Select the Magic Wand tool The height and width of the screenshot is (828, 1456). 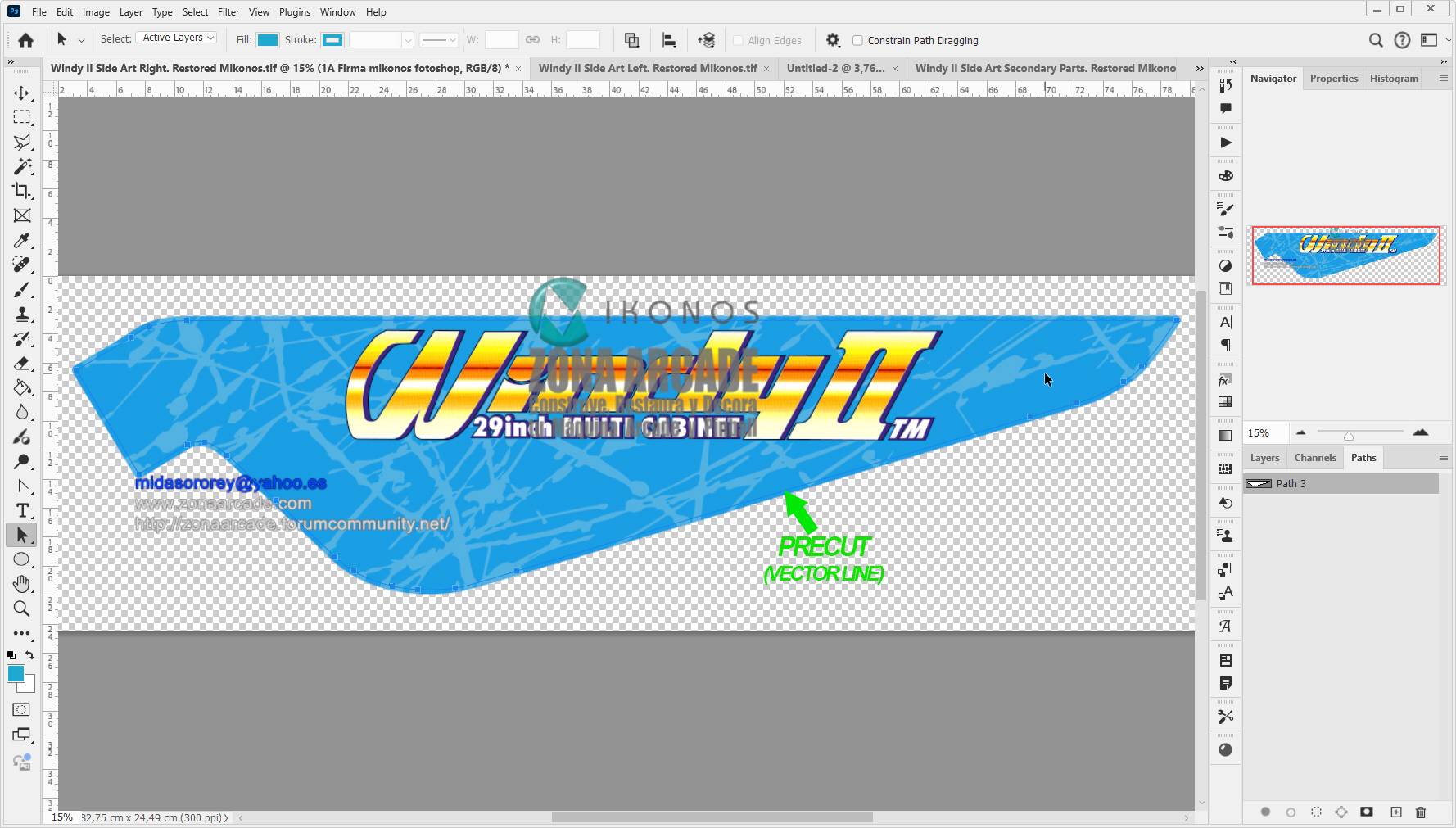[x=22, y=166]
